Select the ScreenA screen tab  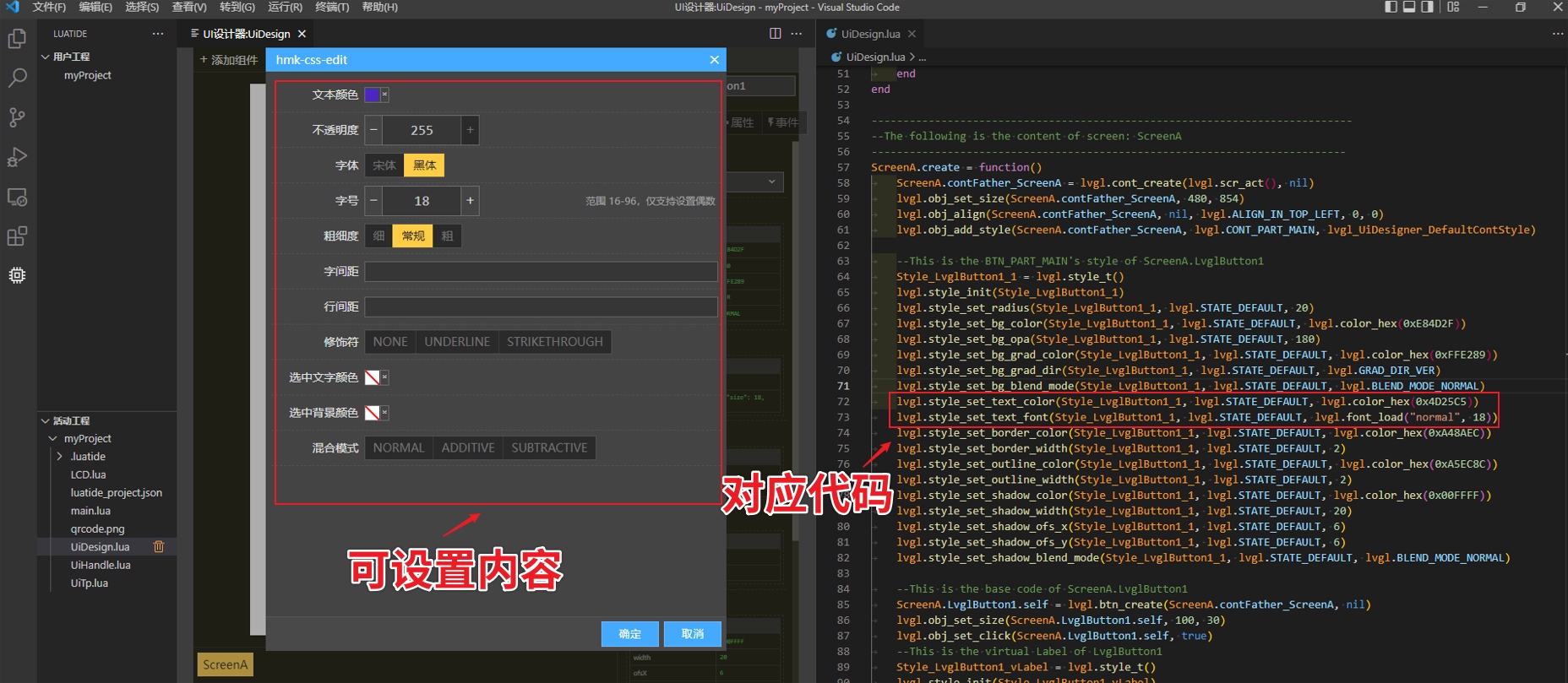tap(226, 664)
